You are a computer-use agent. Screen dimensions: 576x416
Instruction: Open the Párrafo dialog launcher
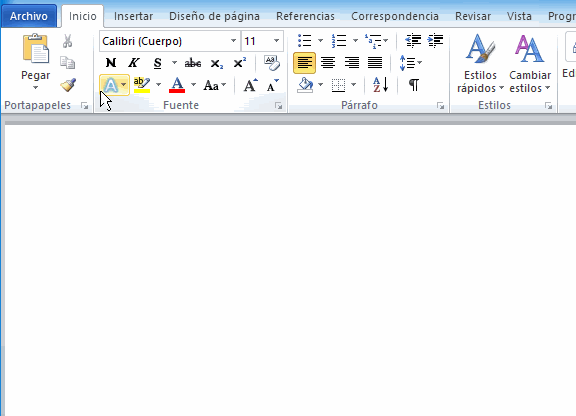440,106
